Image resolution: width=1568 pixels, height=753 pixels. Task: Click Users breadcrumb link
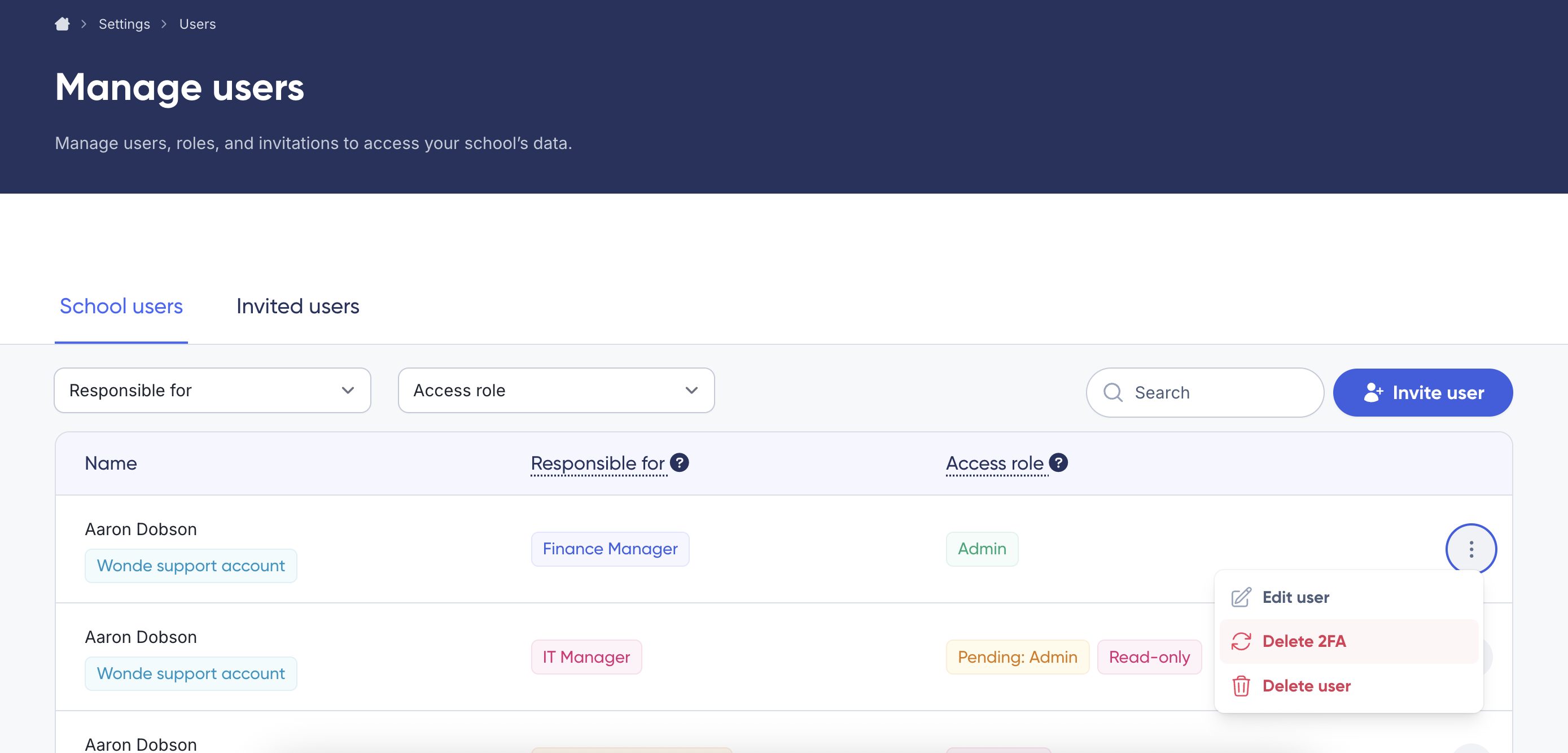(x=197, y=24)
